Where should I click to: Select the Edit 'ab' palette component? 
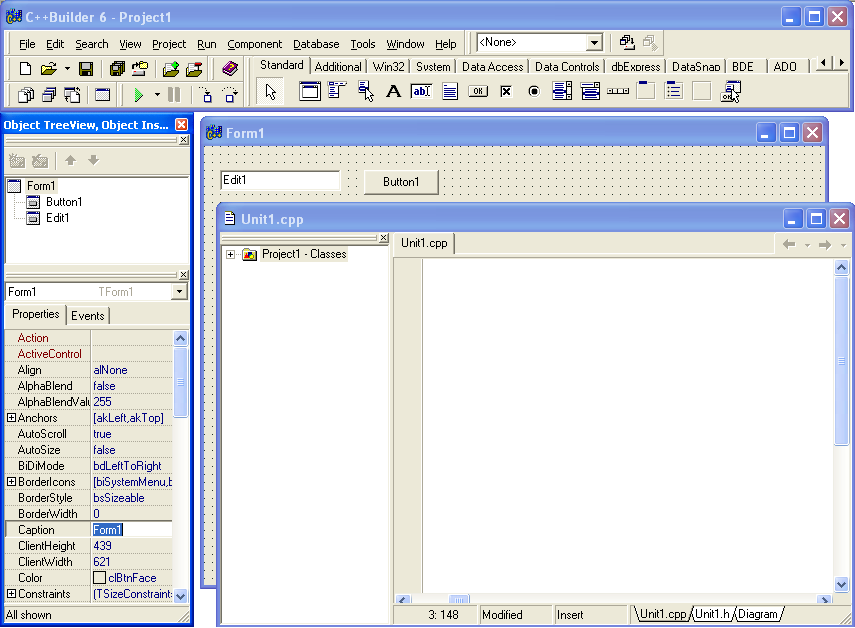point(422,91)
